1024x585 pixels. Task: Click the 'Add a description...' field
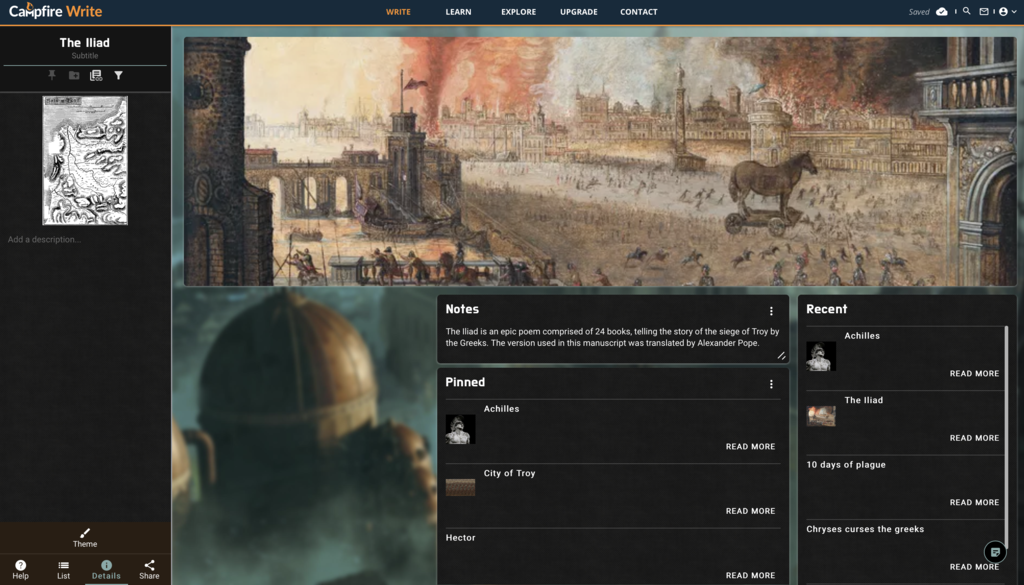pyautogui.click(x=44, y=240)
